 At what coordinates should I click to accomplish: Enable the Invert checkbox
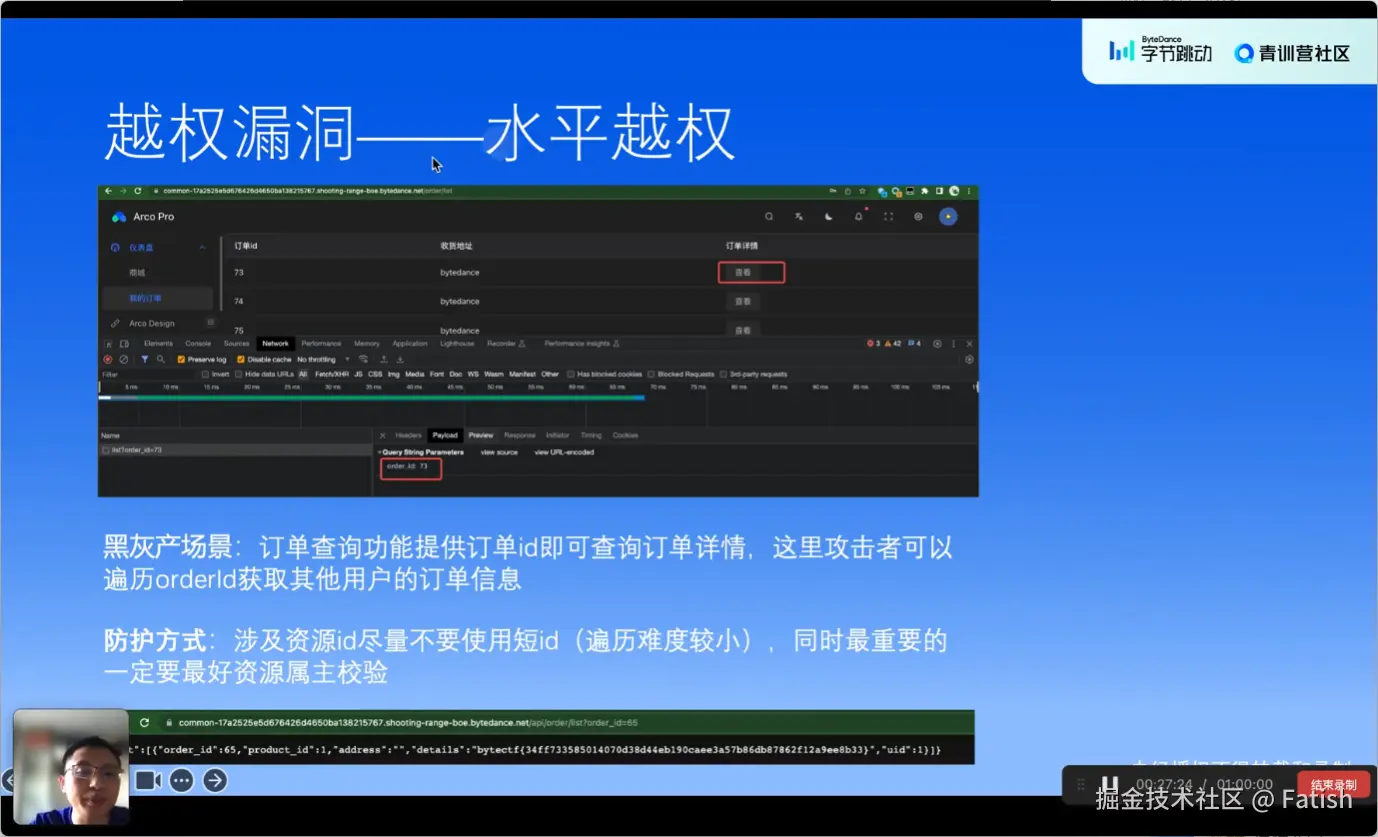(x=205, y=374)
